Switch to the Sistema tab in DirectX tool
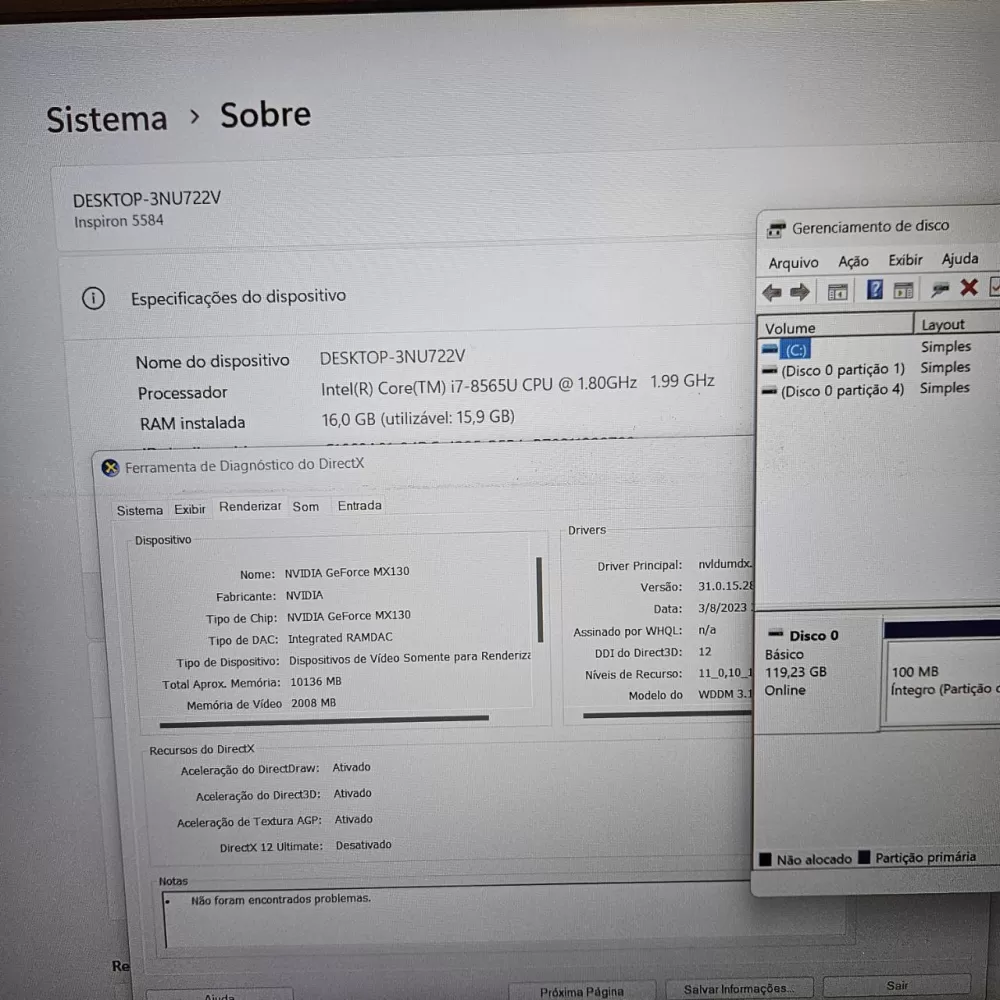Viewport: 1000px width, 1000px height. click(139, 510)
